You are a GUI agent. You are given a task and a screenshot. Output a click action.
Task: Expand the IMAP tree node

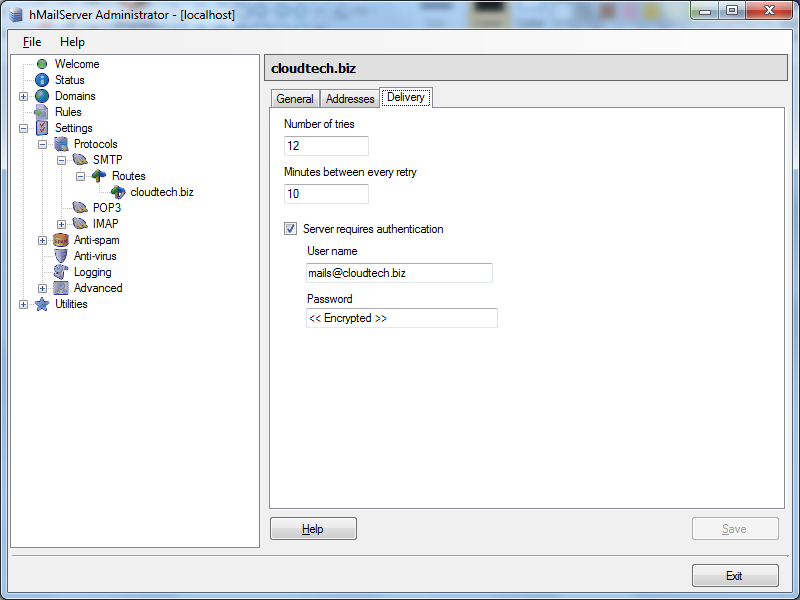[x=61, y=224]
